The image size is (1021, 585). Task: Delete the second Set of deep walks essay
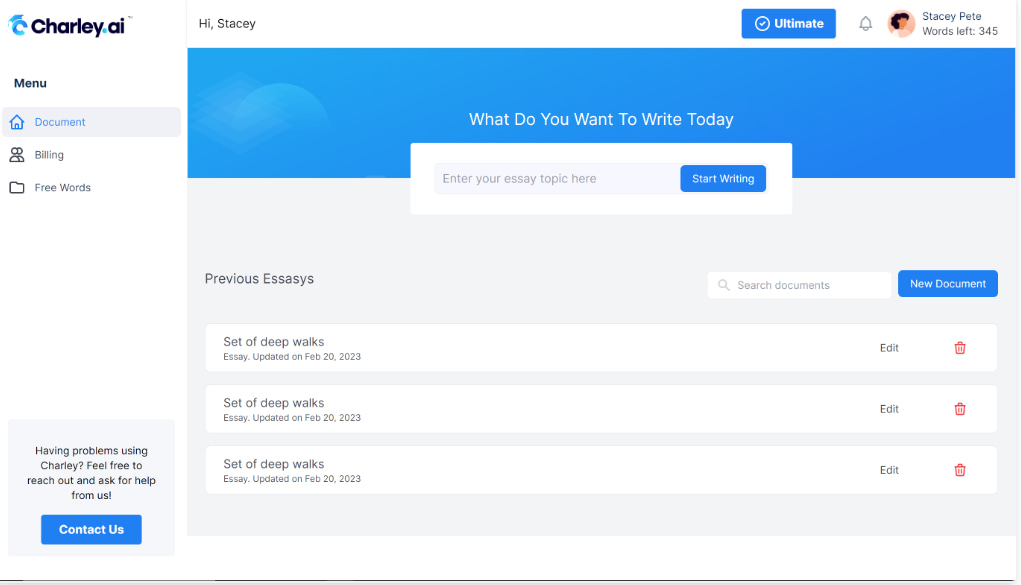coord(959,409)
